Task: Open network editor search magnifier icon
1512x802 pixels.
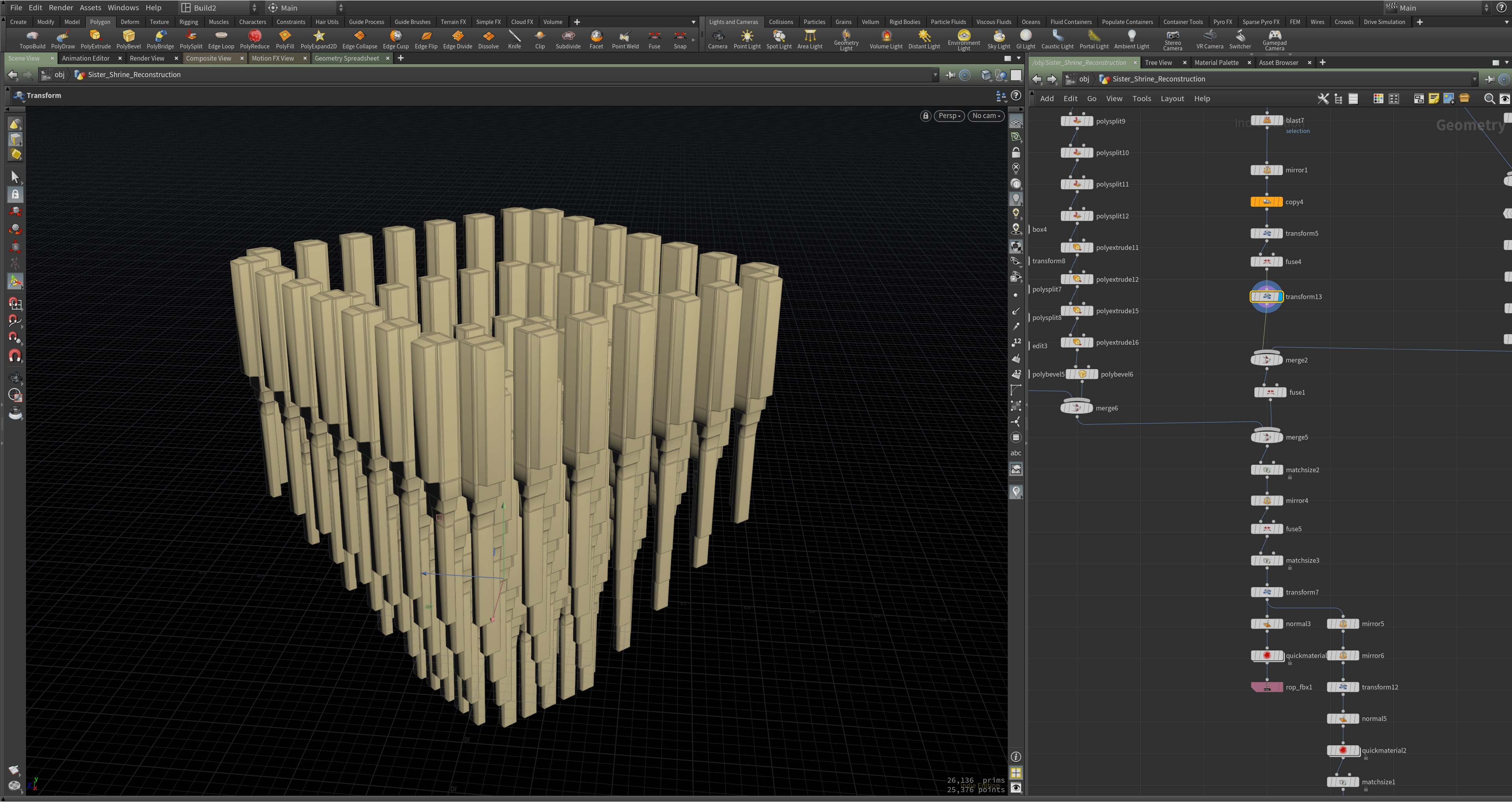Action: coord(1489,98)
